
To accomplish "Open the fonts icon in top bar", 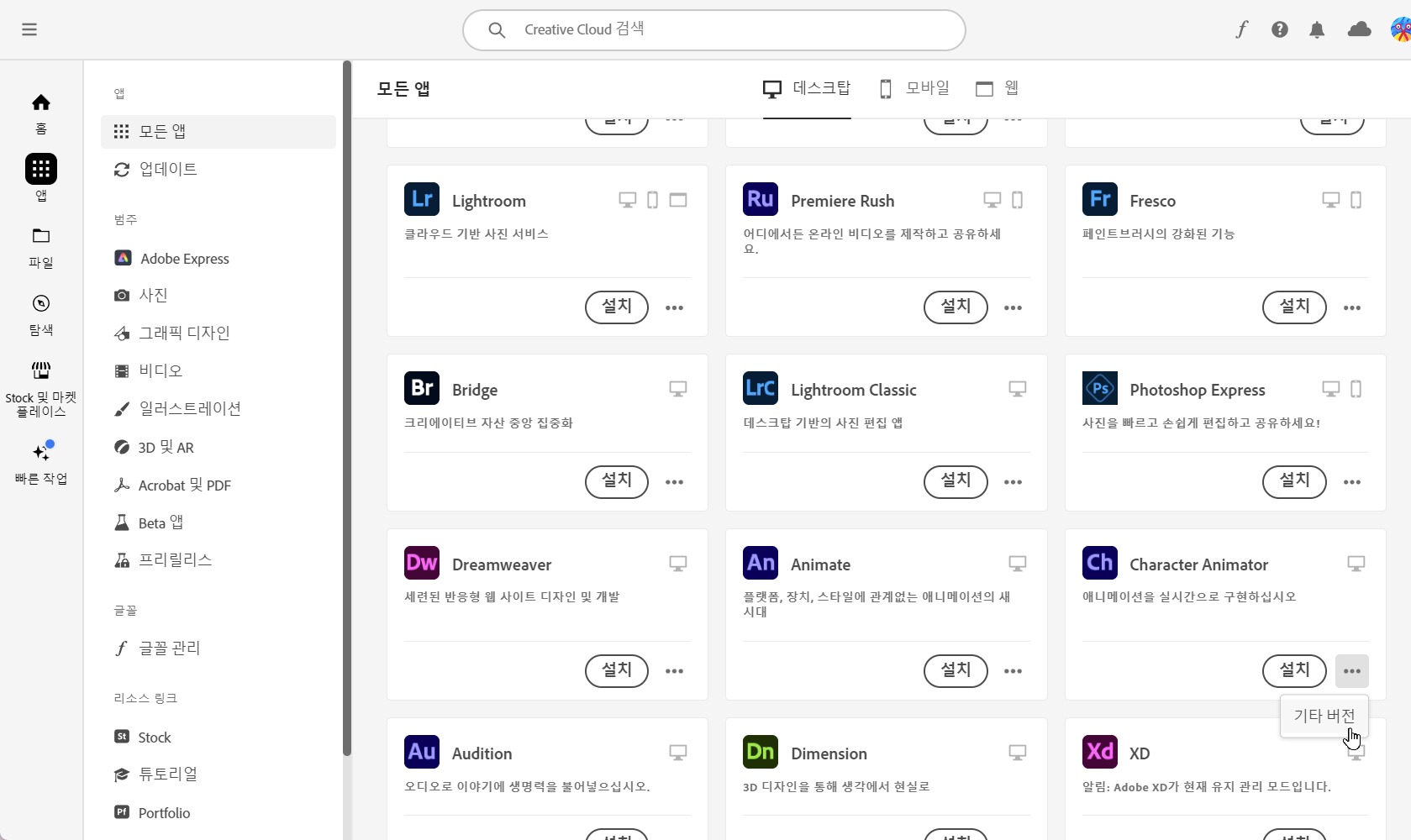I will click(1241, 29).
